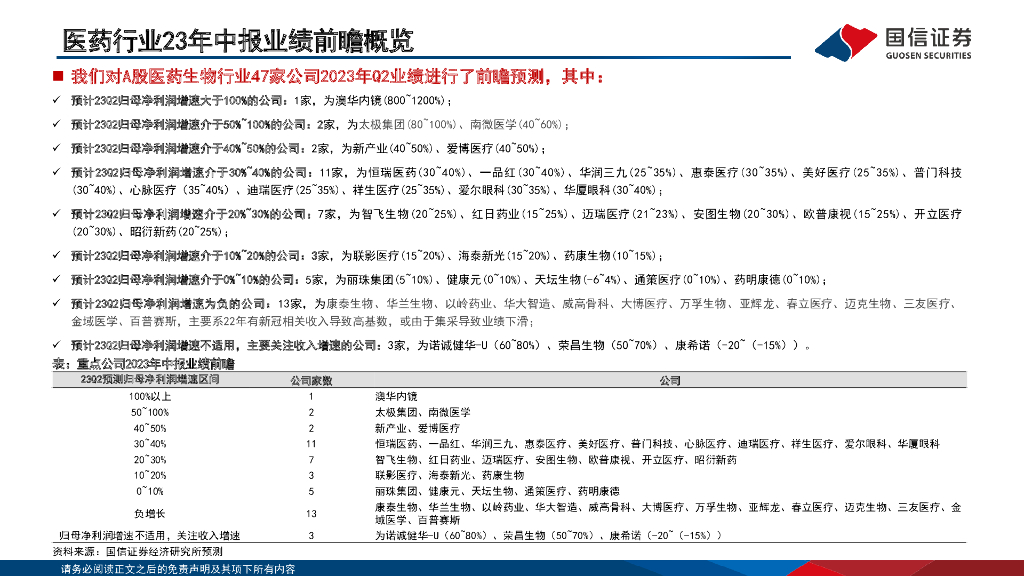Click the table cell 新产业、爱博医疗
The height and width of the screenshot is (576, 1024).
417,428
